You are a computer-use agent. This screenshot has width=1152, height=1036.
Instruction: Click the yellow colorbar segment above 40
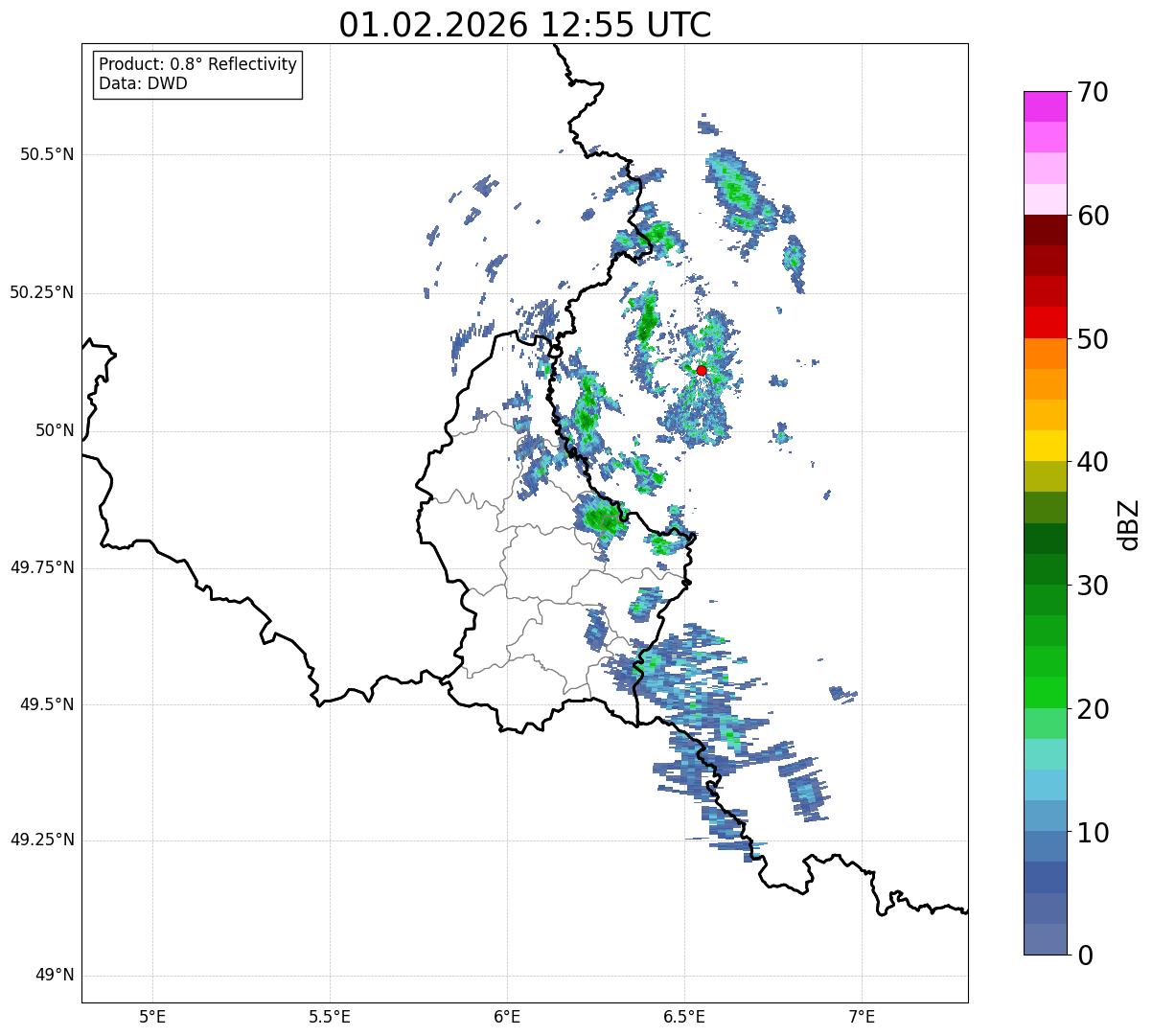[1046, 446]
